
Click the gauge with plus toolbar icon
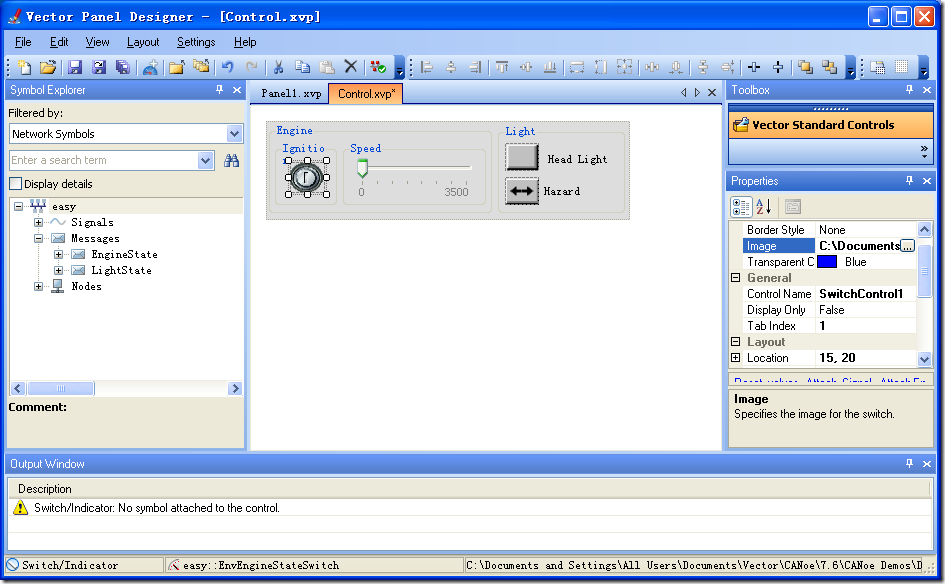point(150,67)
